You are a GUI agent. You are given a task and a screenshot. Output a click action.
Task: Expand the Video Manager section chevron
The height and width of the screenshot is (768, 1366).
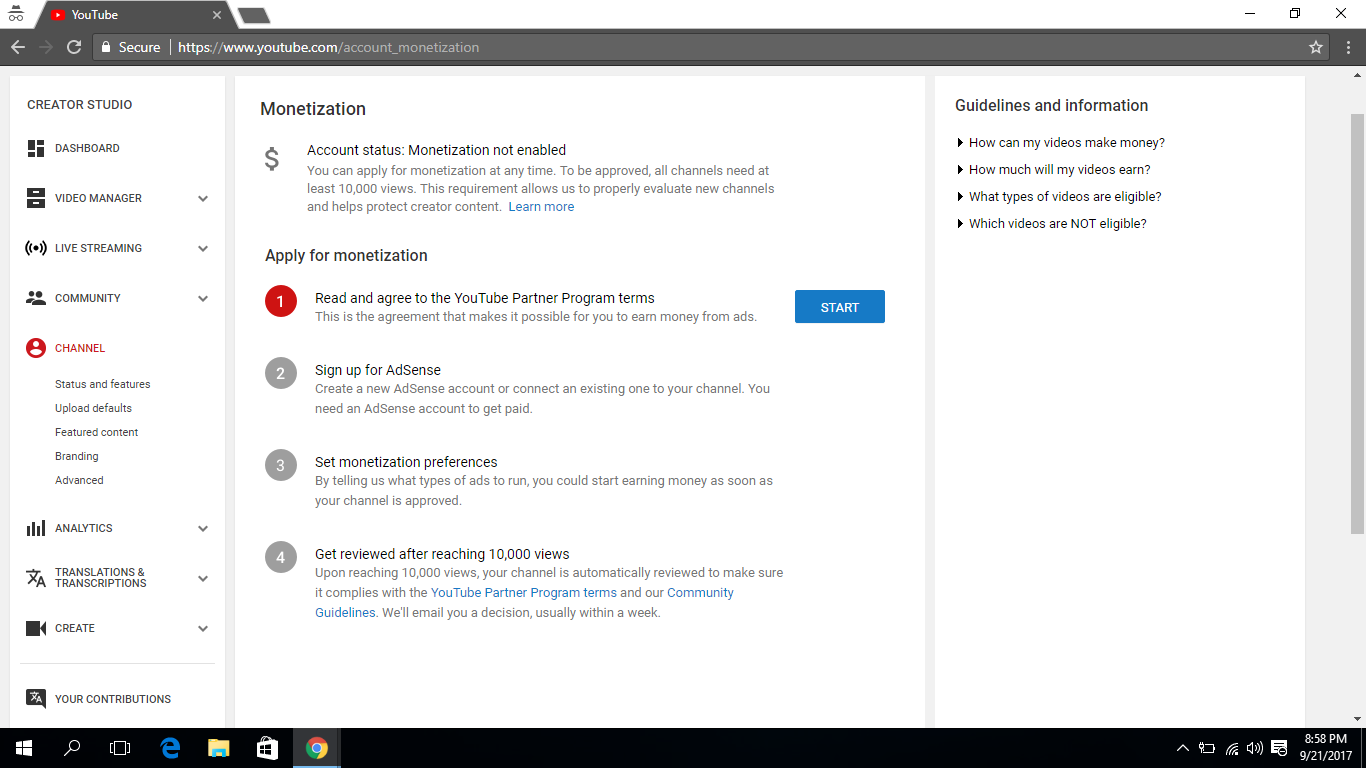pyautogui.click(x=203, y=198)
